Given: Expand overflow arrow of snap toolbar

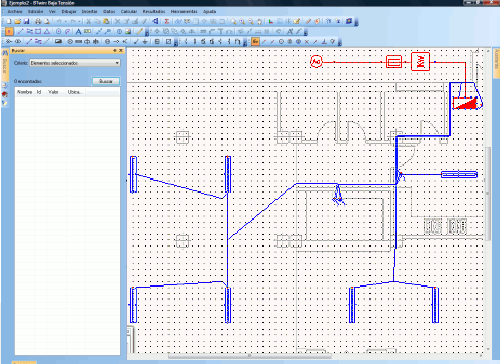Looking at the screenshot, I should point(339,42).
